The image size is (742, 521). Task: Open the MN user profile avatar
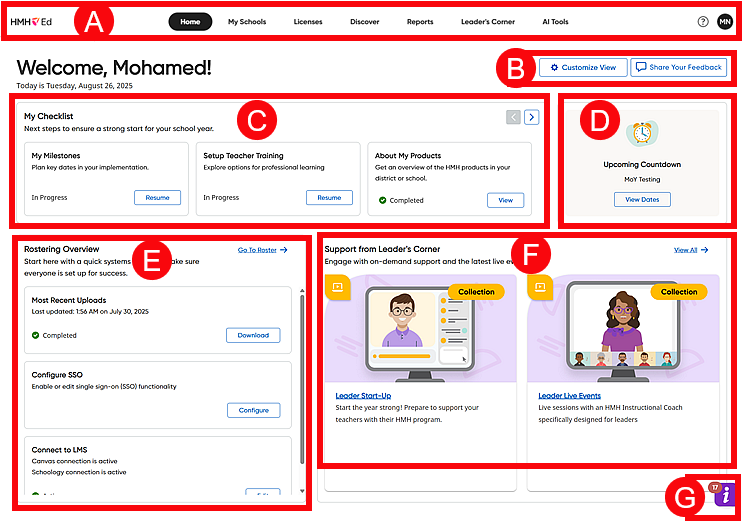[725, 22]
